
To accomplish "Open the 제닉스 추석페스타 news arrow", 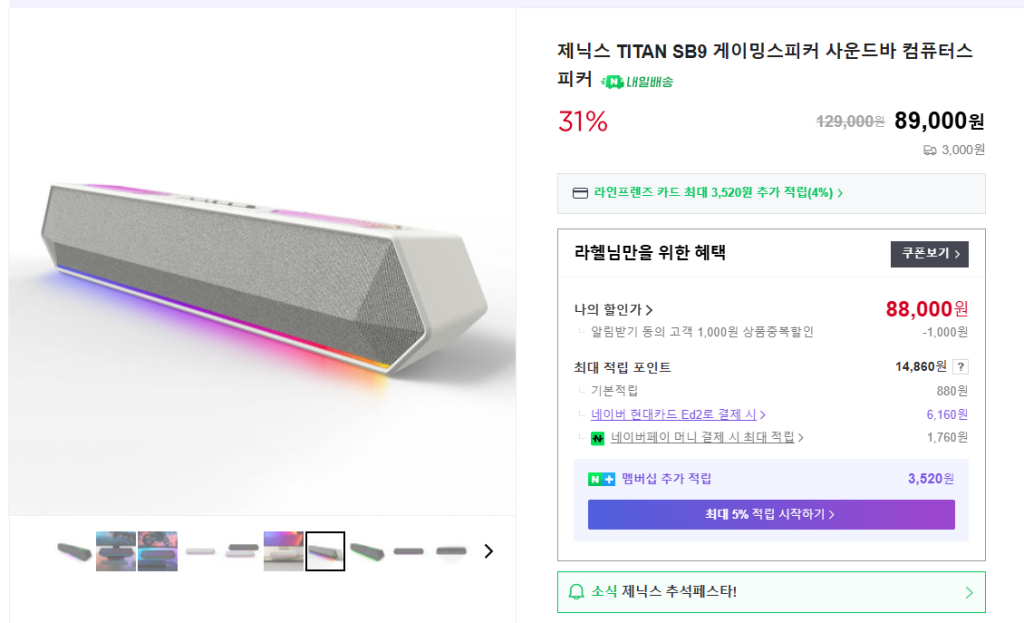I will click(x=968, y=592).
